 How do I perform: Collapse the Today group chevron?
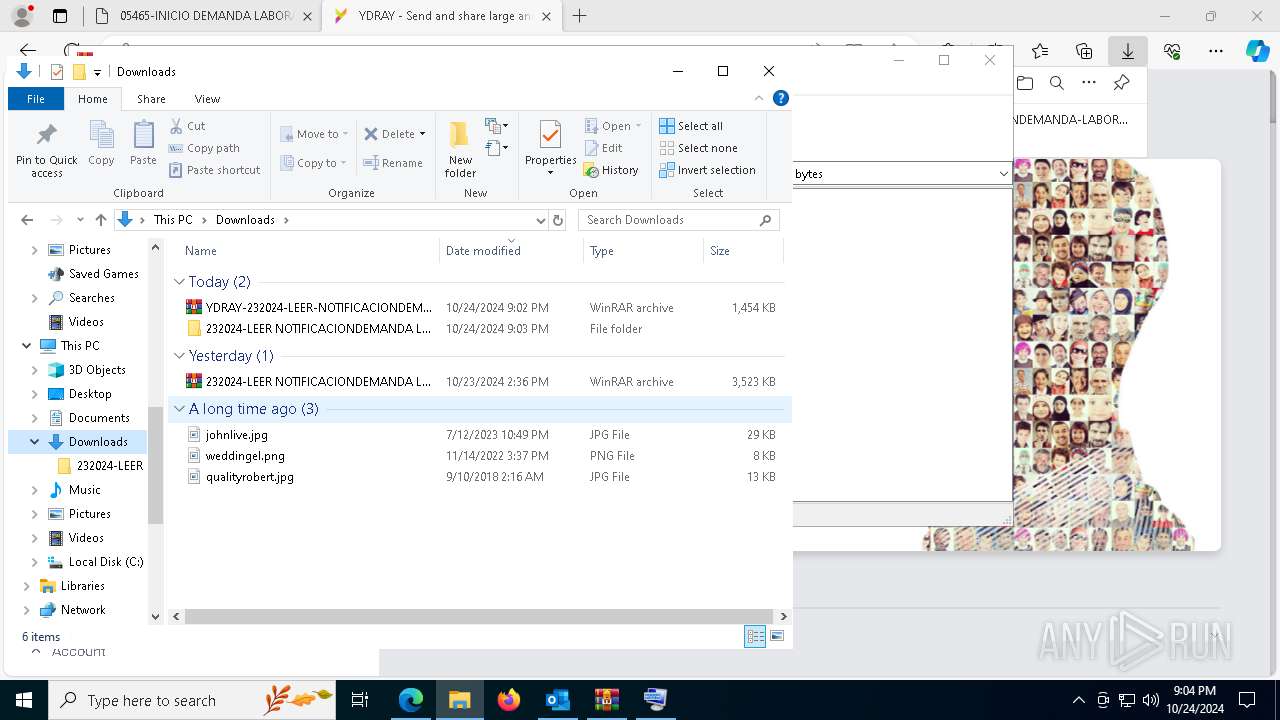click(x=179, y=282)
